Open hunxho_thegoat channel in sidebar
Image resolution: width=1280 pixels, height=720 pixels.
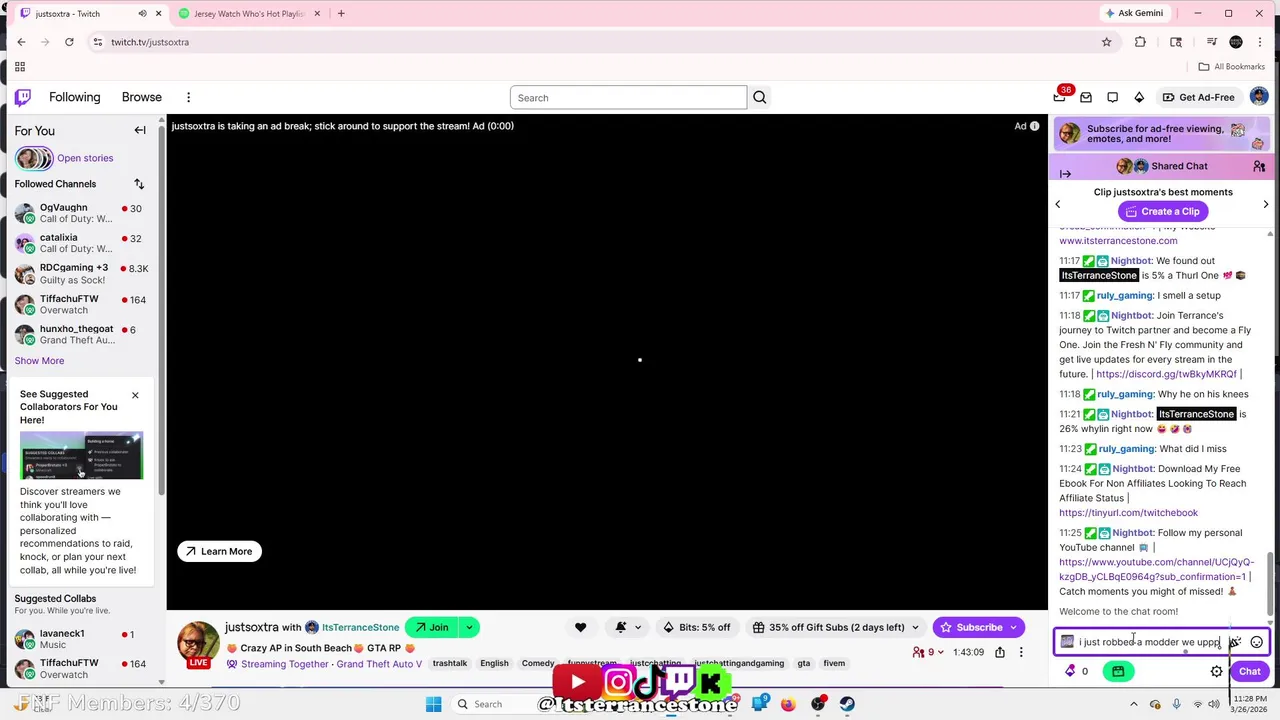[x=80, y=334]
